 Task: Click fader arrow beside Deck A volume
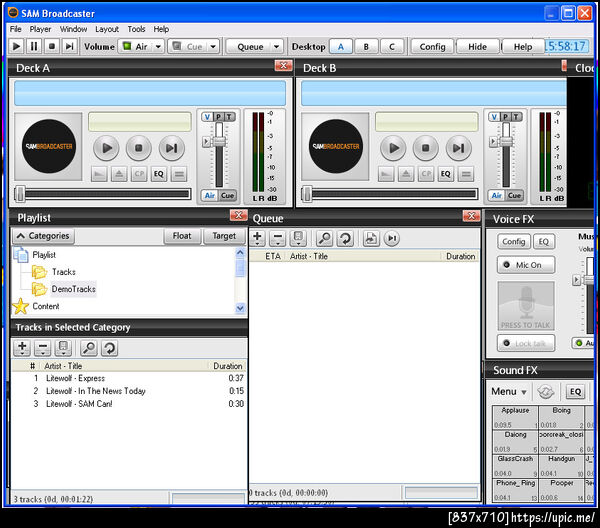pyautogui.click(x=206, y=142)
